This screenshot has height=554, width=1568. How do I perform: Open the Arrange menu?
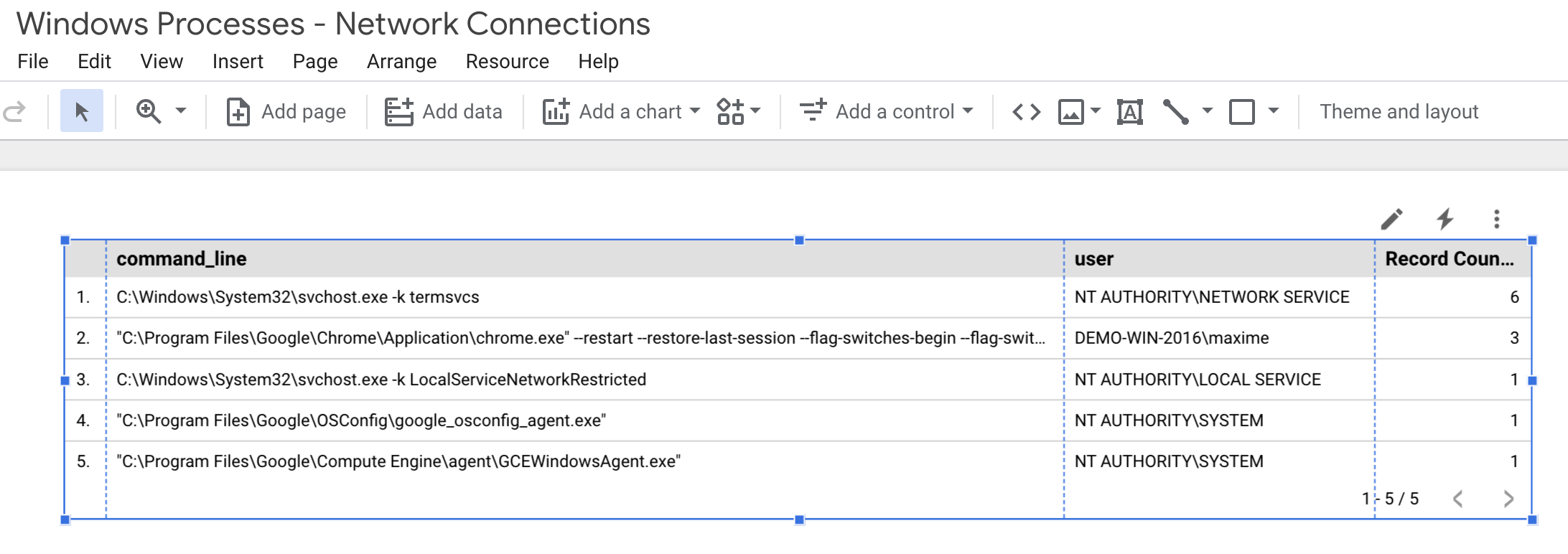coord(401,62)
